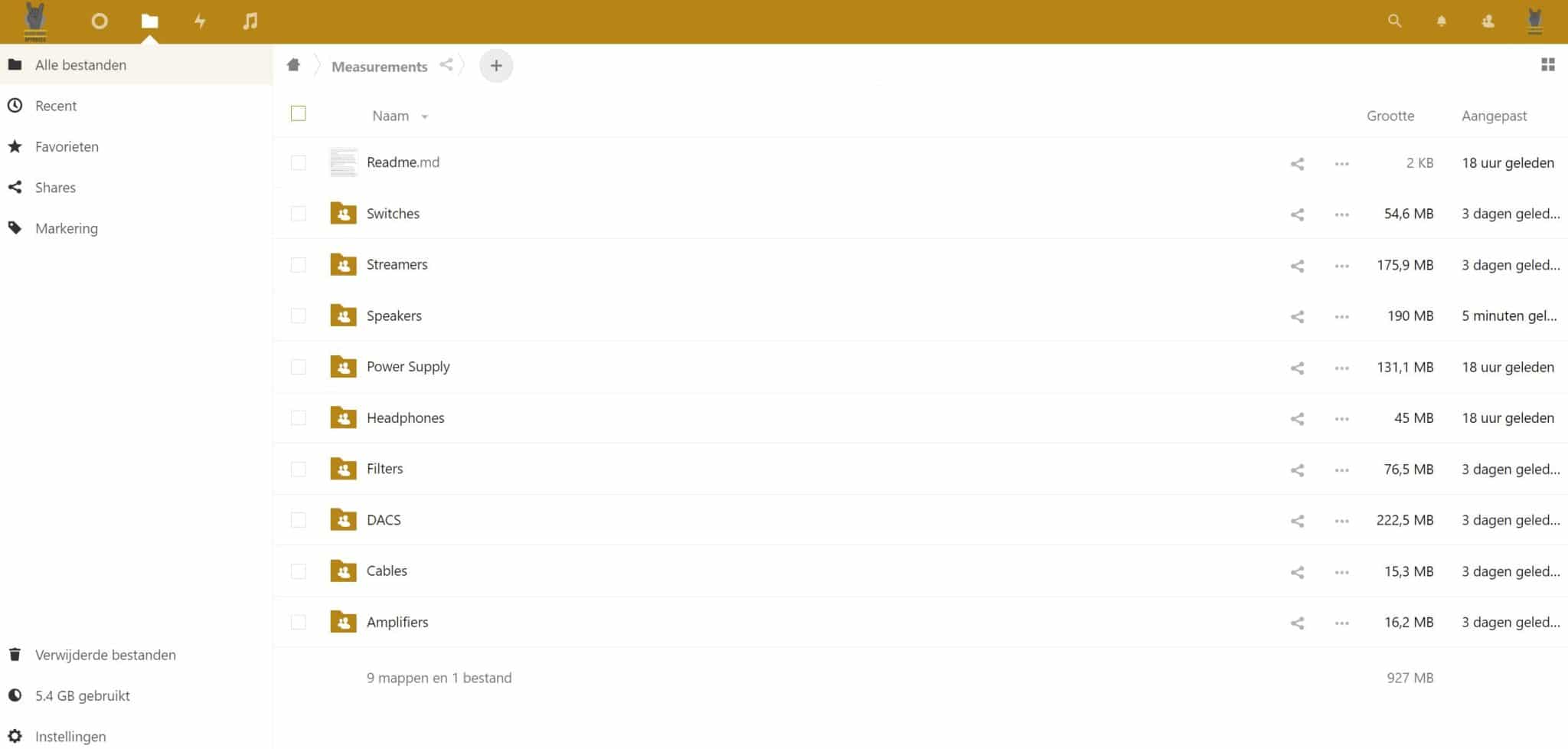The width and height of the screenshot is (1568, 749).
Task: Click the plus new-file button
Action: (x=496, y=66)
